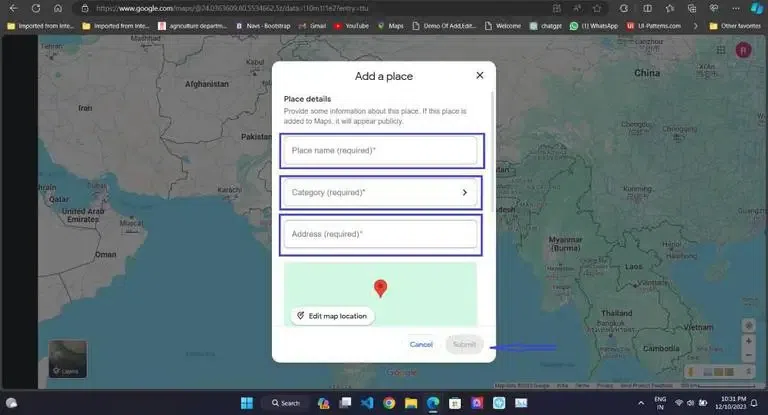Click the Edit map location button
Image resolution: width=768 pixels, height=415 pixels.
click(x=333, y=316)
